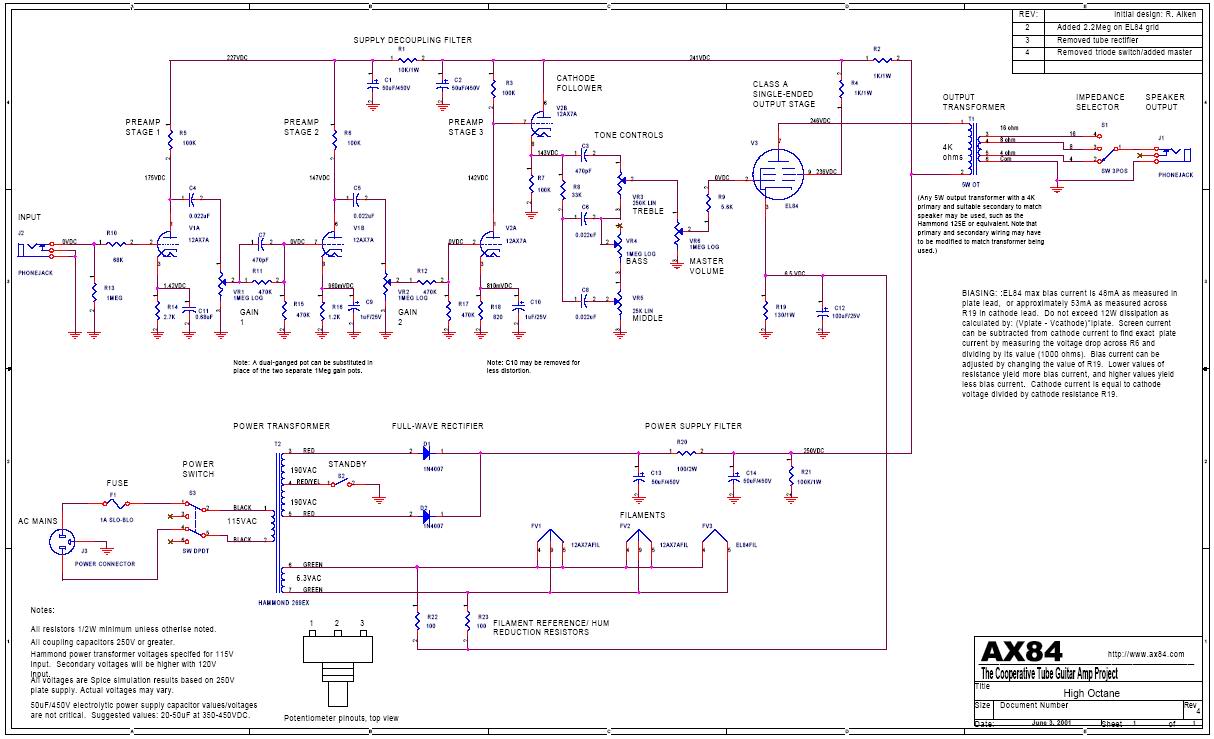Open the http://www.ax84.com link
1214x739 pixels.
coord(1146,654)
